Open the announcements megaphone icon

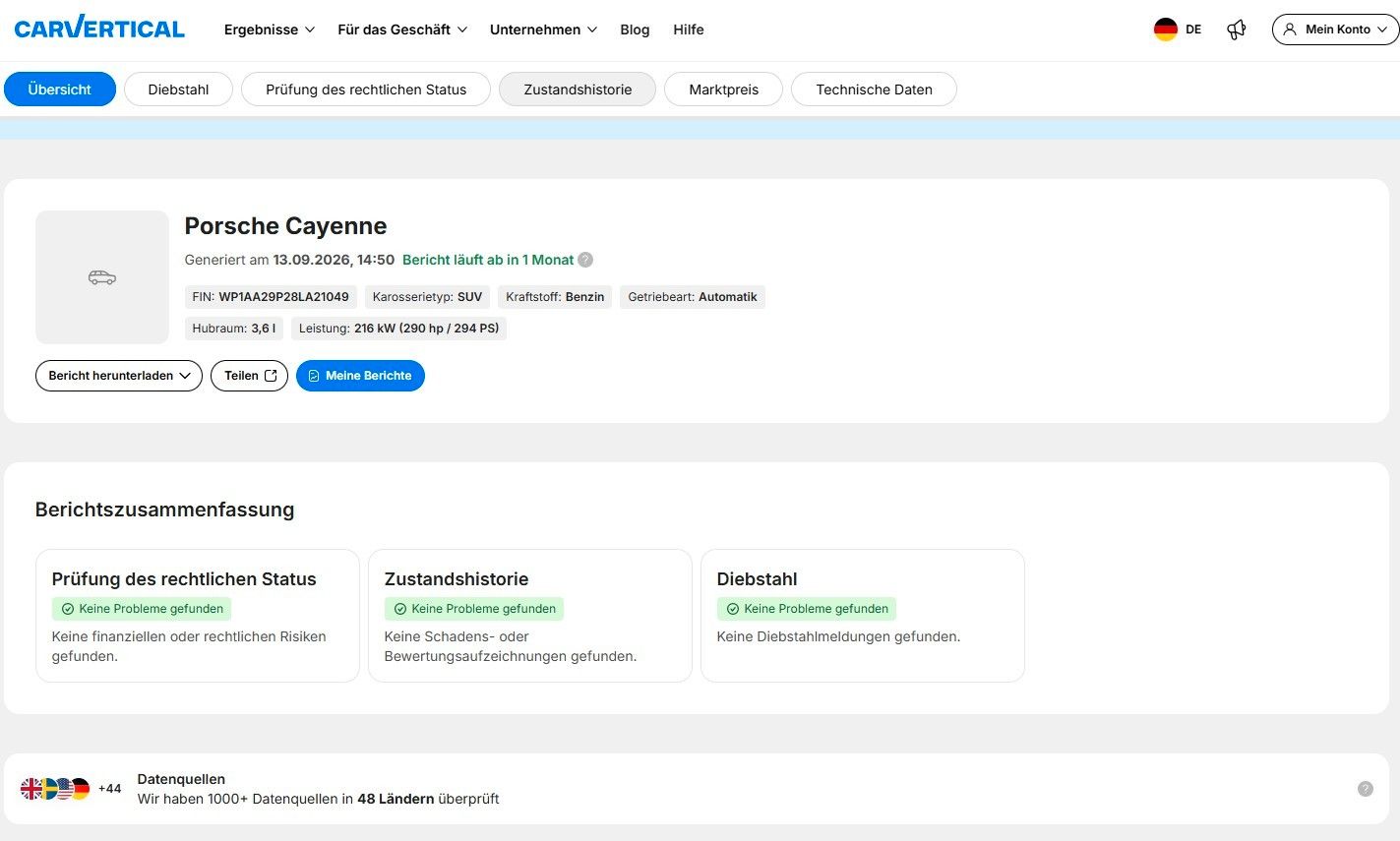coord(1237,30)
